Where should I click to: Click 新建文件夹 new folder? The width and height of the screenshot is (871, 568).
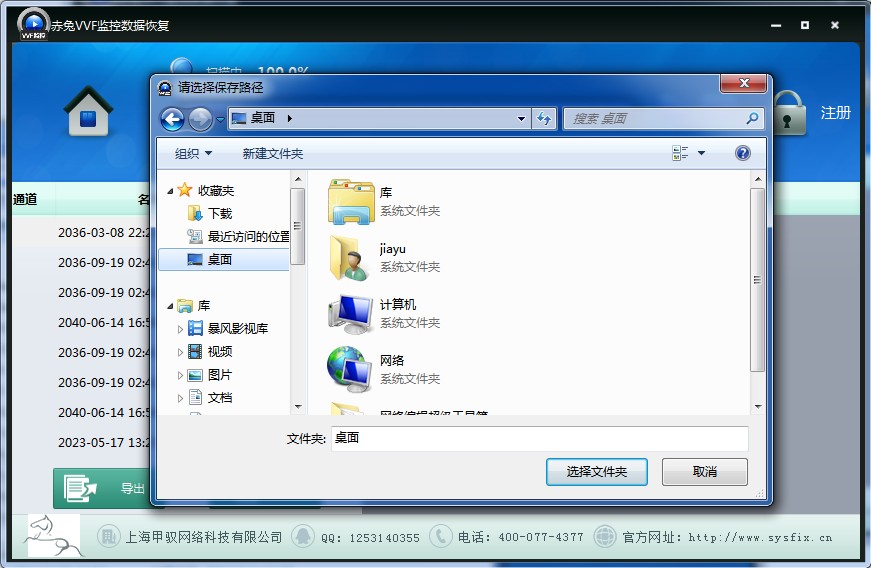[272, 153]
